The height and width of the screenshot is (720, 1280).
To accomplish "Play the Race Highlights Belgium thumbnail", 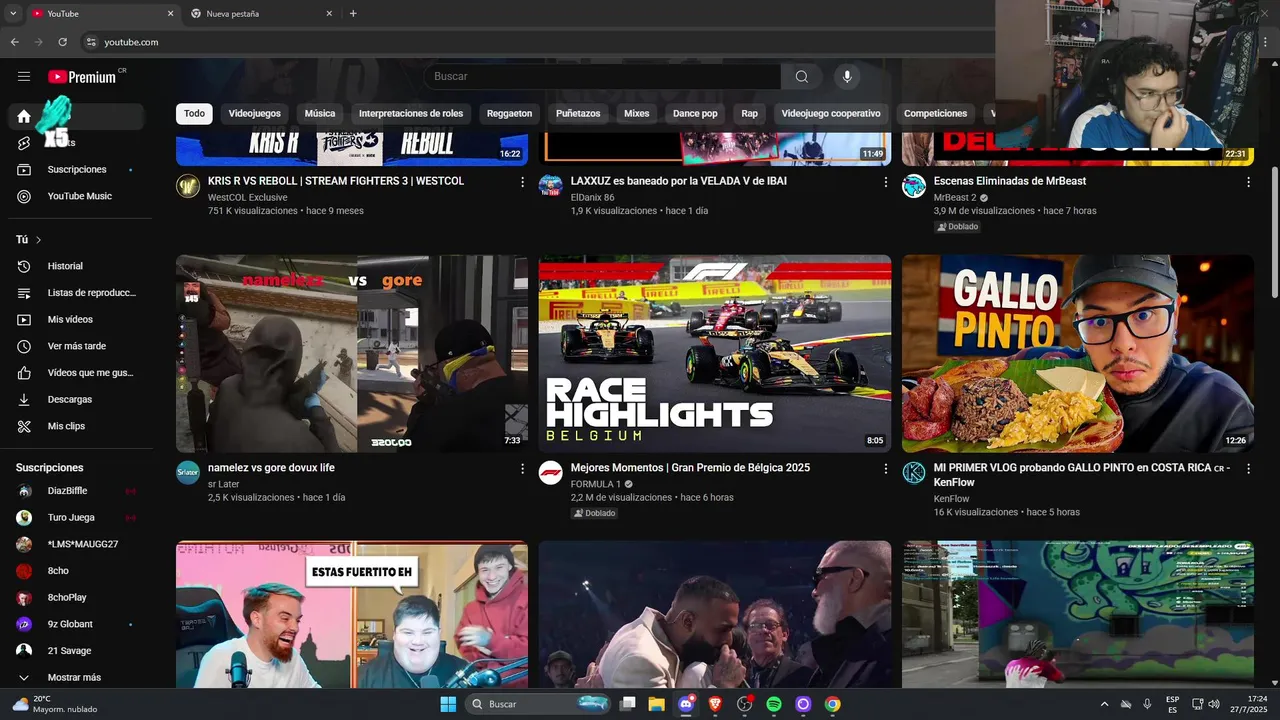I will pos(715,353).
